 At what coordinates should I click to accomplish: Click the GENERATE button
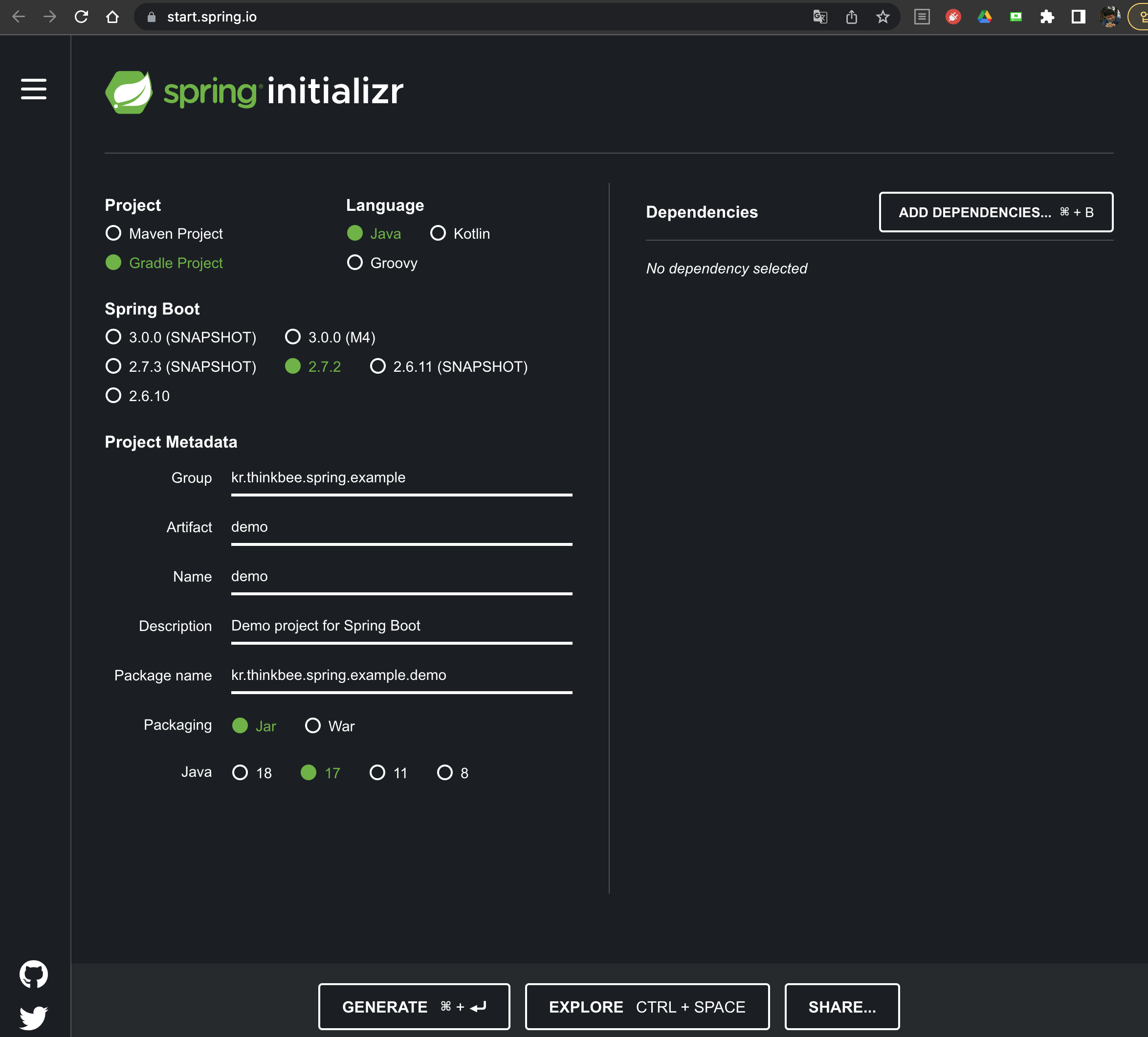pyautogui.click(x=414, y=1007)
